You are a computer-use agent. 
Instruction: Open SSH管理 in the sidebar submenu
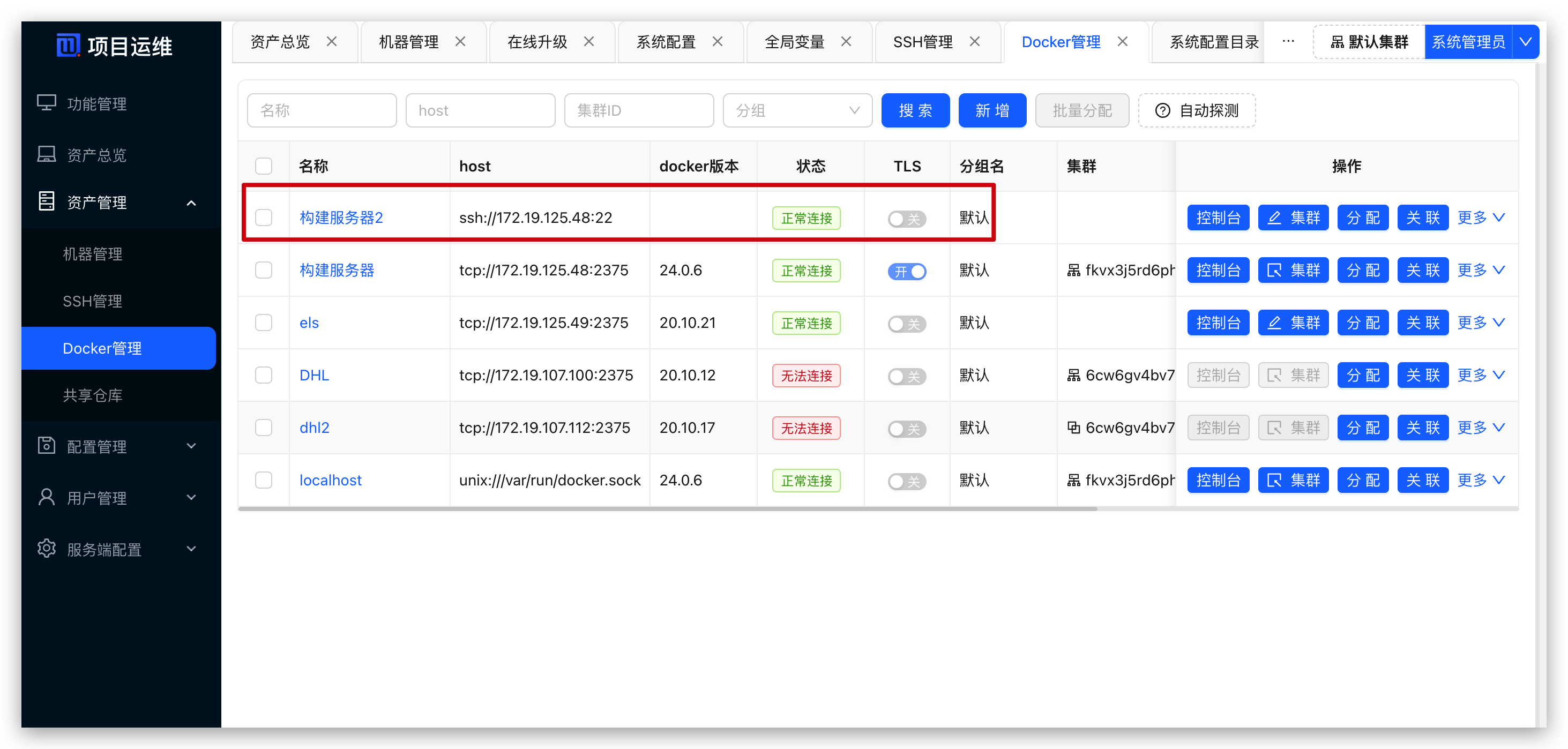coord(93,301)
